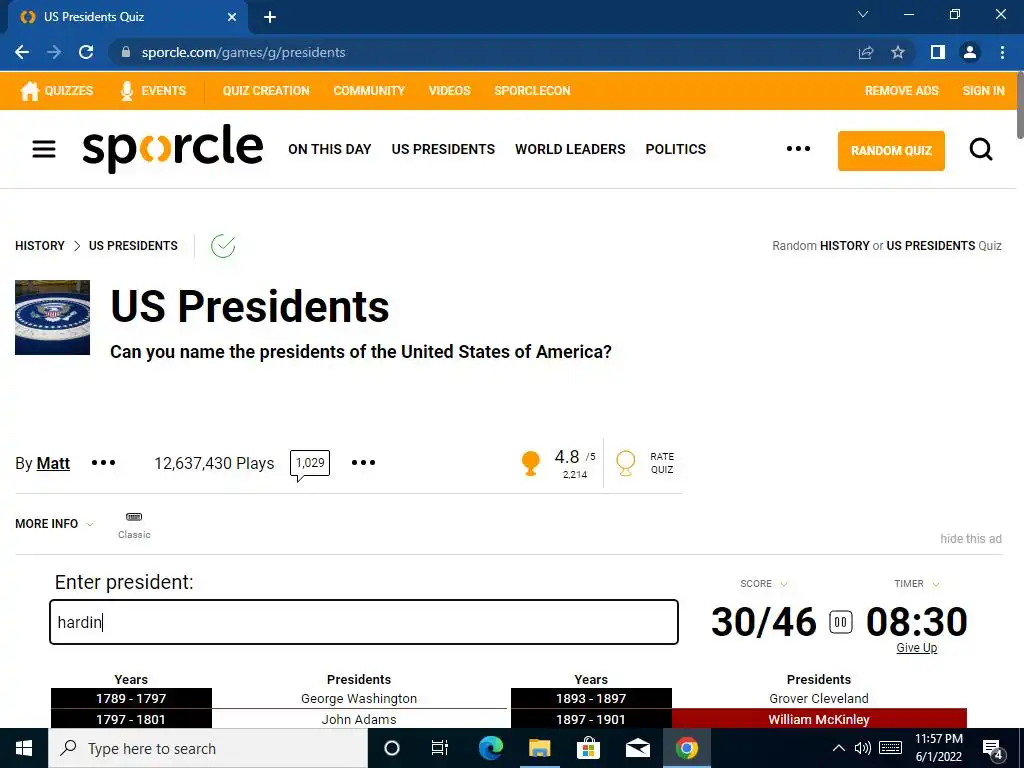
Task: Open the Windows Start menu
Action: pyautogui.click(x=24, y=748)
